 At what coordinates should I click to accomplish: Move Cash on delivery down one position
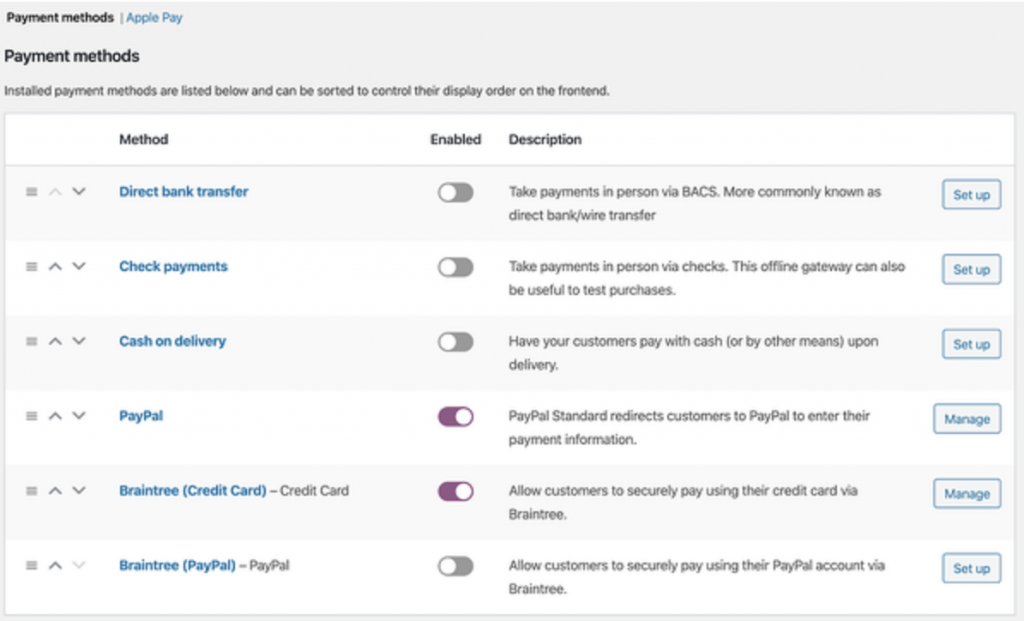(79, 342)
